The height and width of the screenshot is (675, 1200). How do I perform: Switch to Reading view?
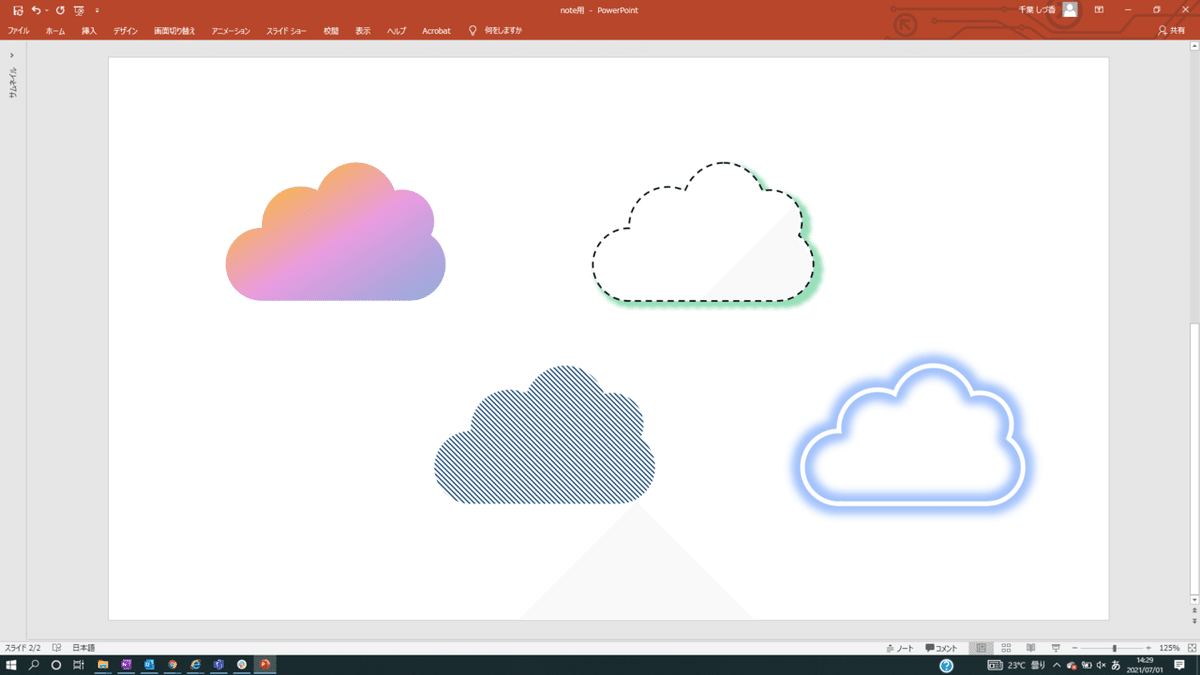pyautogui.click(x=1031, y=648)
